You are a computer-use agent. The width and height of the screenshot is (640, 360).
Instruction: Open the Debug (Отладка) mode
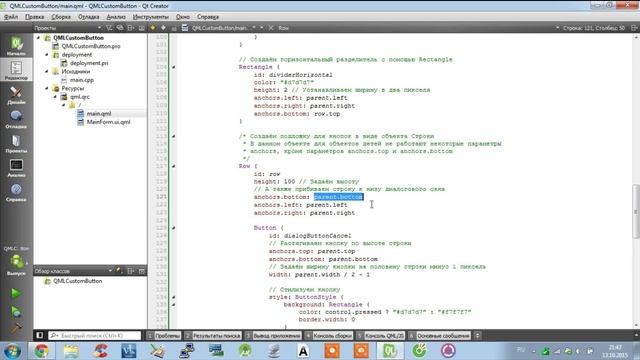pyautogui.click(x=16, y=119)
